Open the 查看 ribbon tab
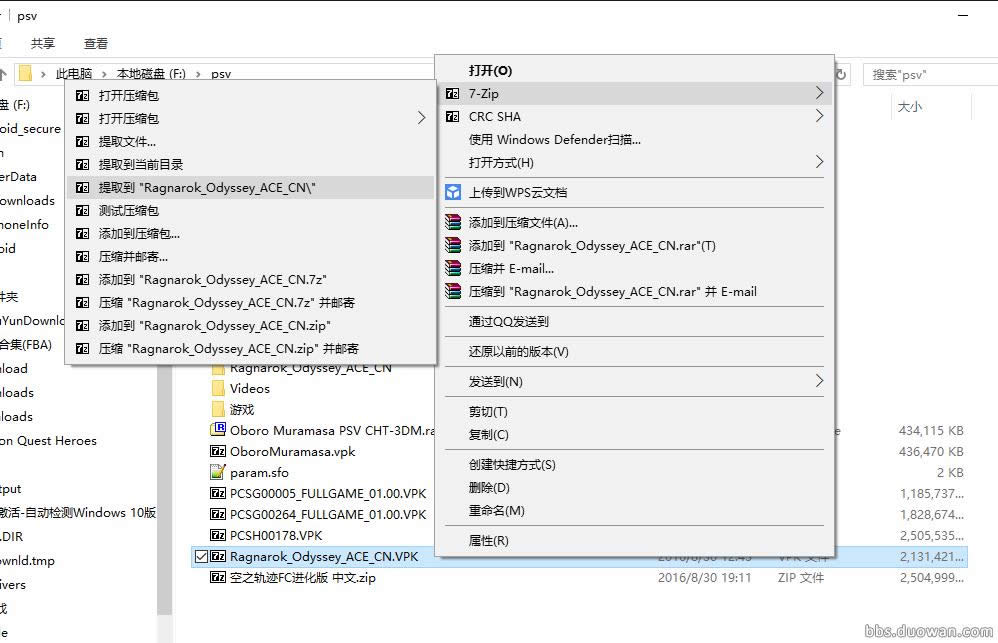Image resolution: width=998 pixels, height=643 pixels. pyautogui.click(x=96, y=44)
